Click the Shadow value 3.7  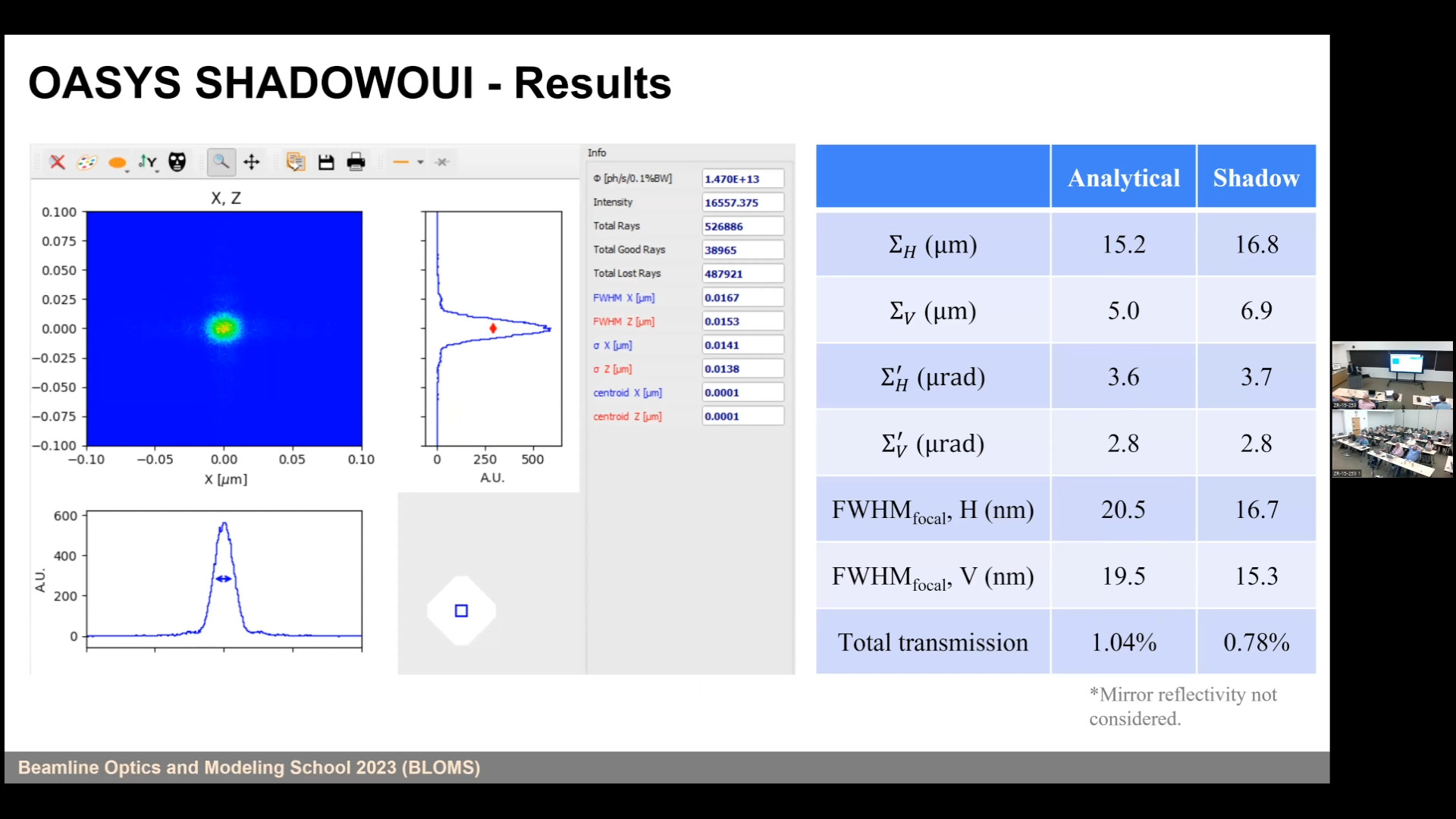(x=1257, y=377)
